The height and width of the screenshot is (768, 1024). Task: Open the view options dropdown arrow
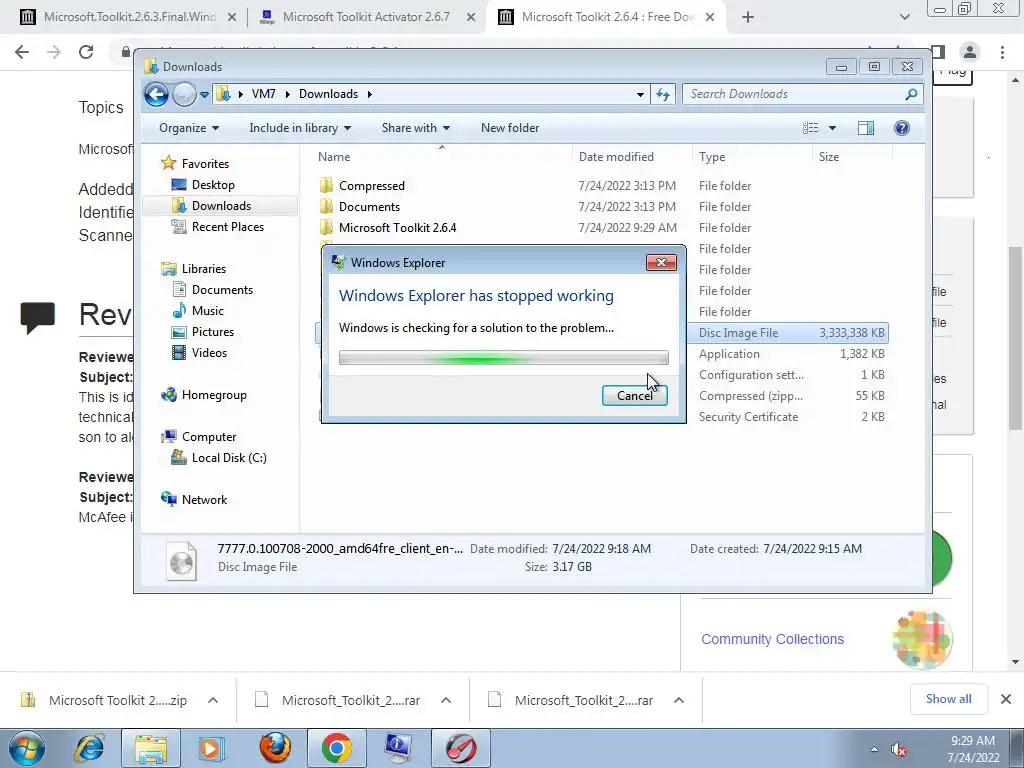point(832,128)
